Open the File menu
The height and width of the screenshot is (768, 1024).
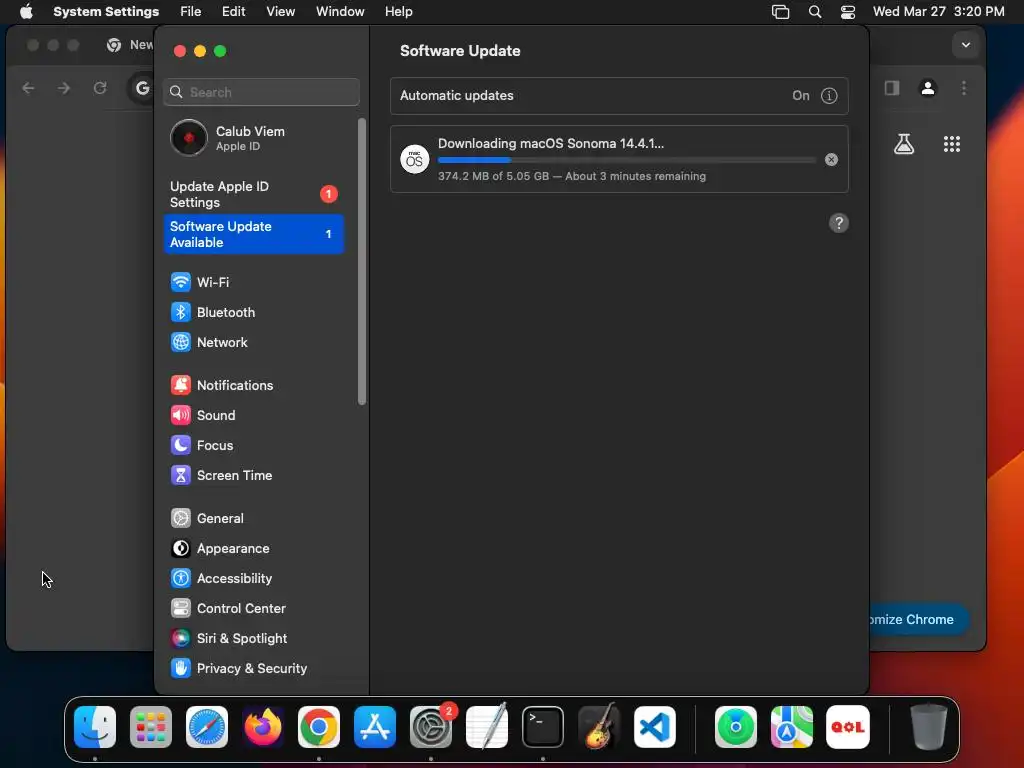pos(191,12)
